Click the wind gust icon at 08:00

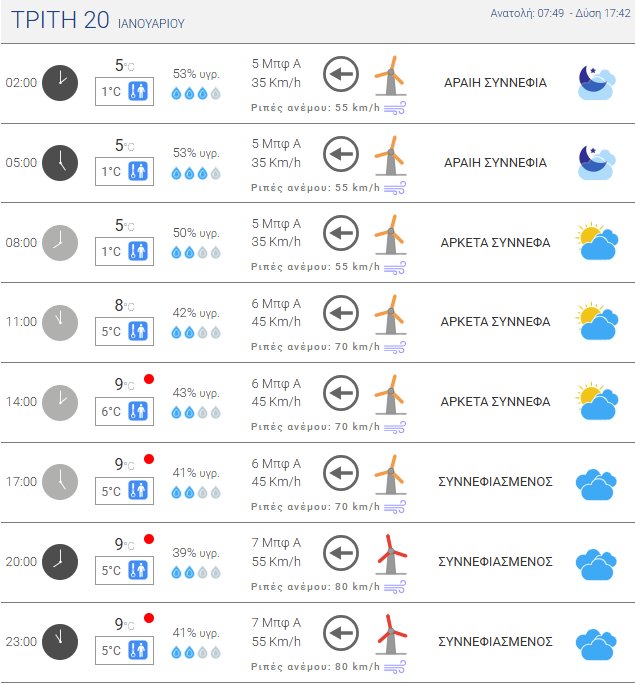pos(395,267)
